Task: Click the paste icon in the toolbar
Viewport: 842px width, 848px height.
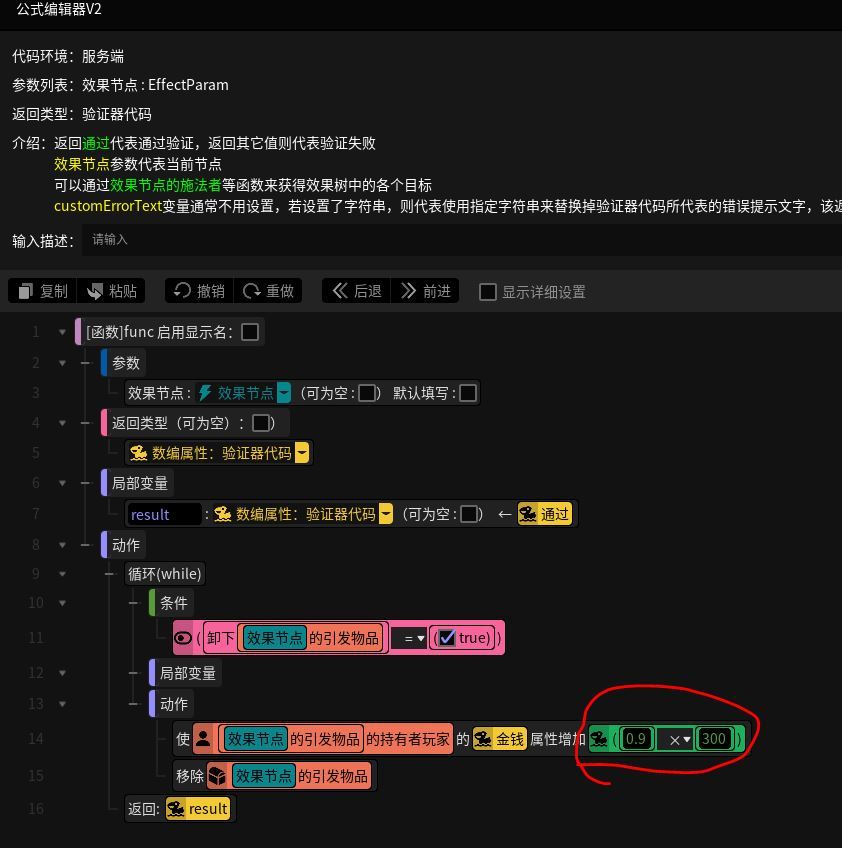Action: click(95, 292)
